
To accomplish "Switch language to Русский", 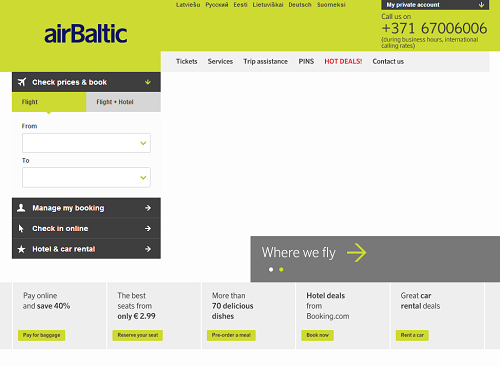I will 217,5.
